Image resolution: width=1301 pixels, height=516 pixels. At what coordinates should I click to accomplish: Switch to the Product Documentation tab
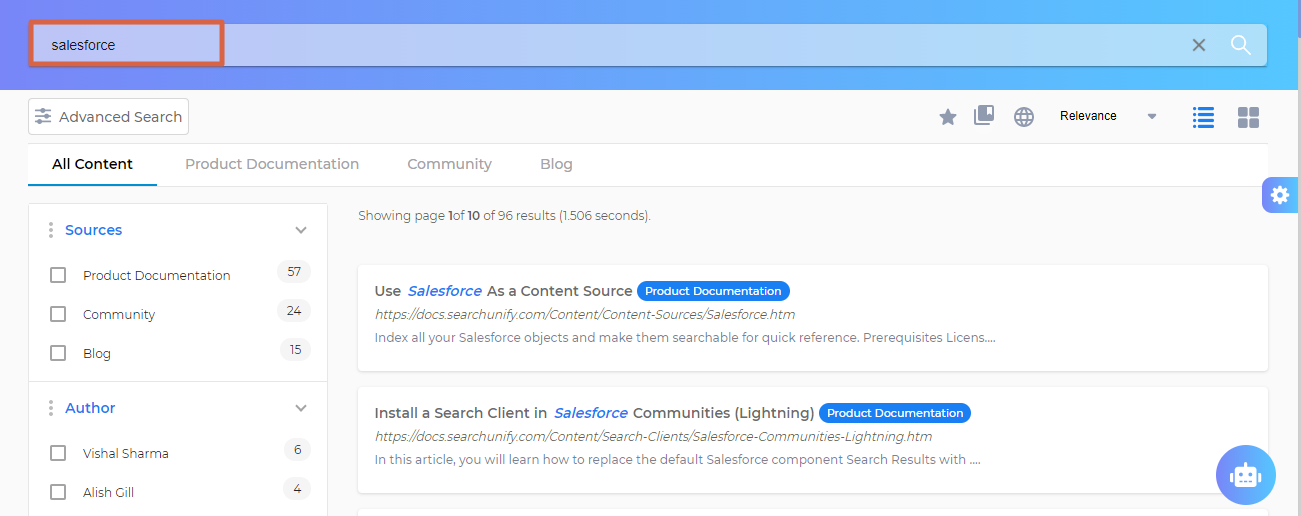click(x=271, y=164)
